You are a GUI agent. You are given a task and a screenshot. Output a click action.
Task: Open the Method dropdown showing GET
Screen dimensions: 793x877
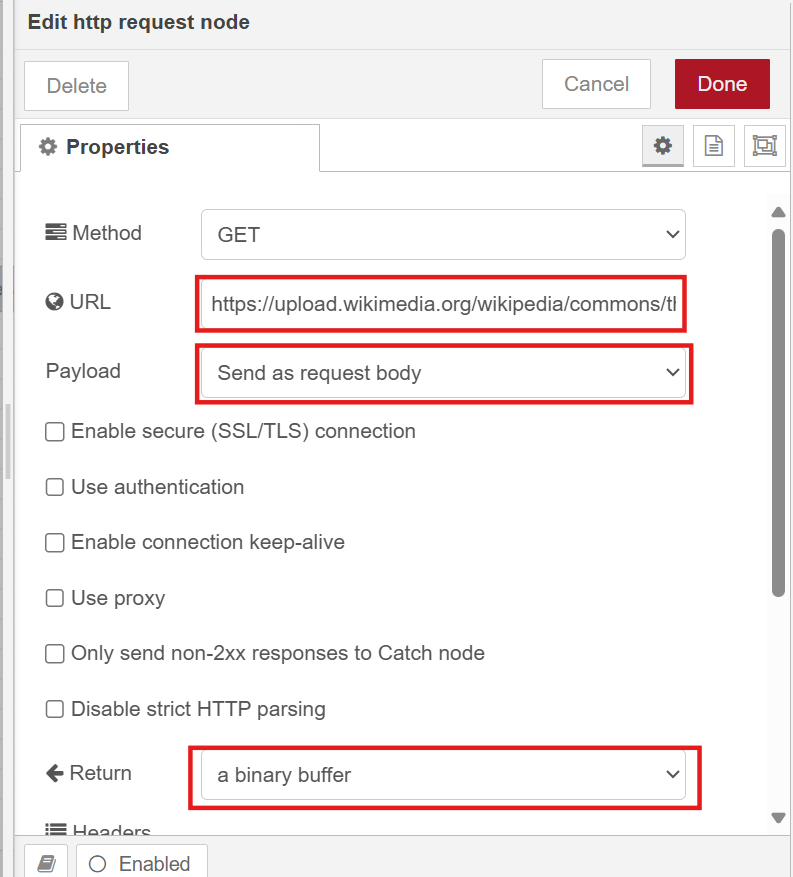click(x=443, y=235)
